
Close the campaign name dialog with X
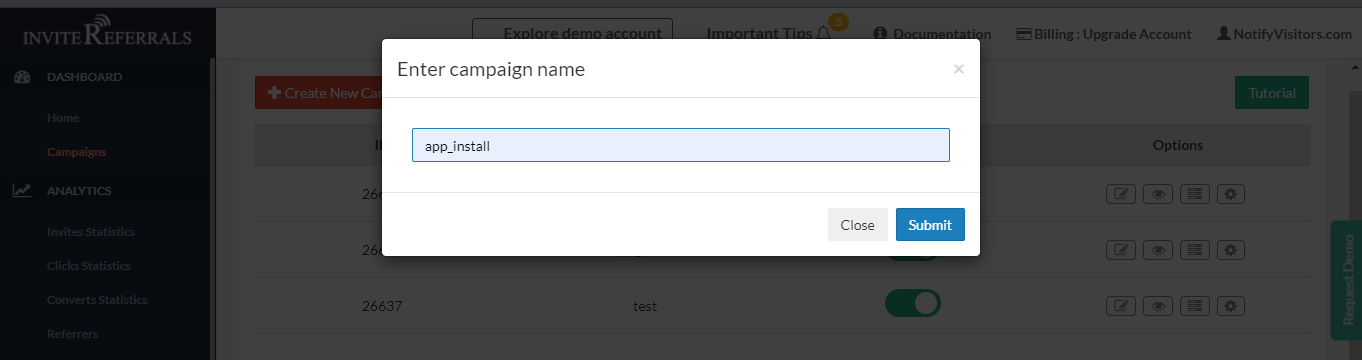pos(958,69)
